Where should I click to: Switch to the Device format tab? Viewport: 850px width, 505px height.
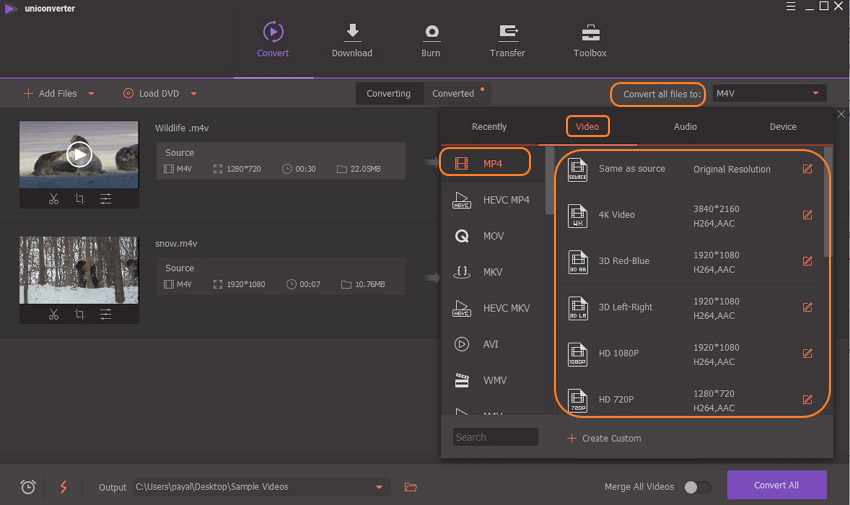pos(783,127)
